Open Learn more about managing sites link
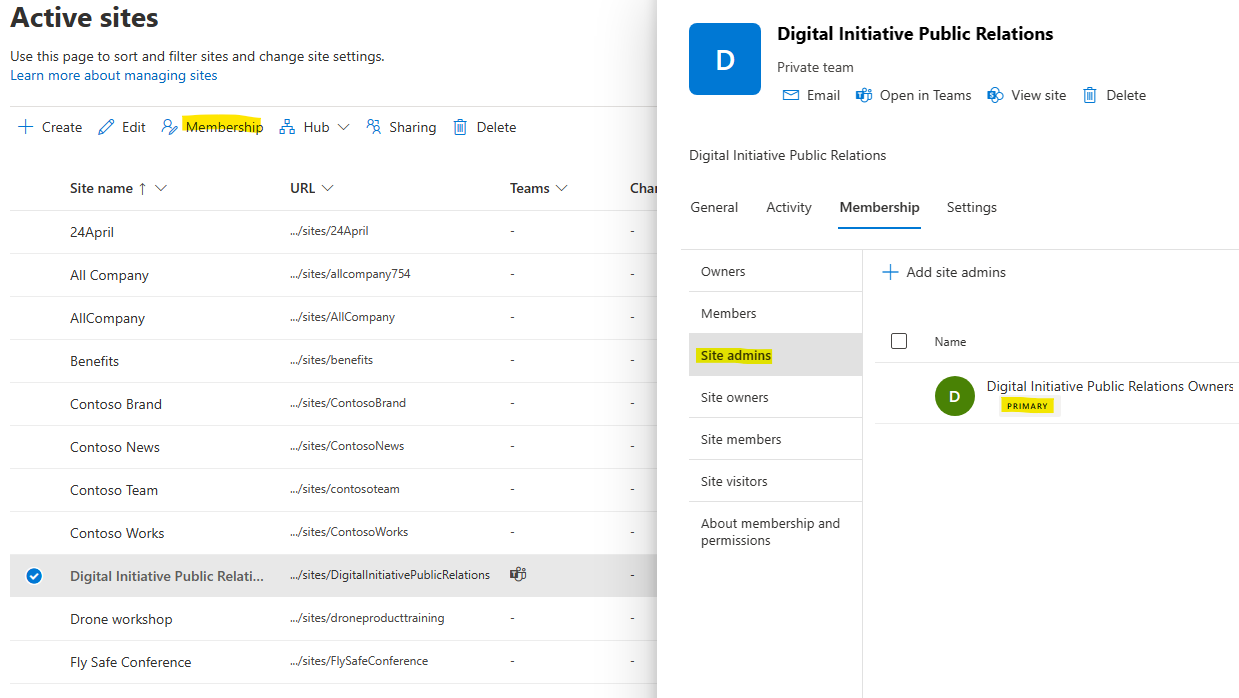 (x=113, y=75)
